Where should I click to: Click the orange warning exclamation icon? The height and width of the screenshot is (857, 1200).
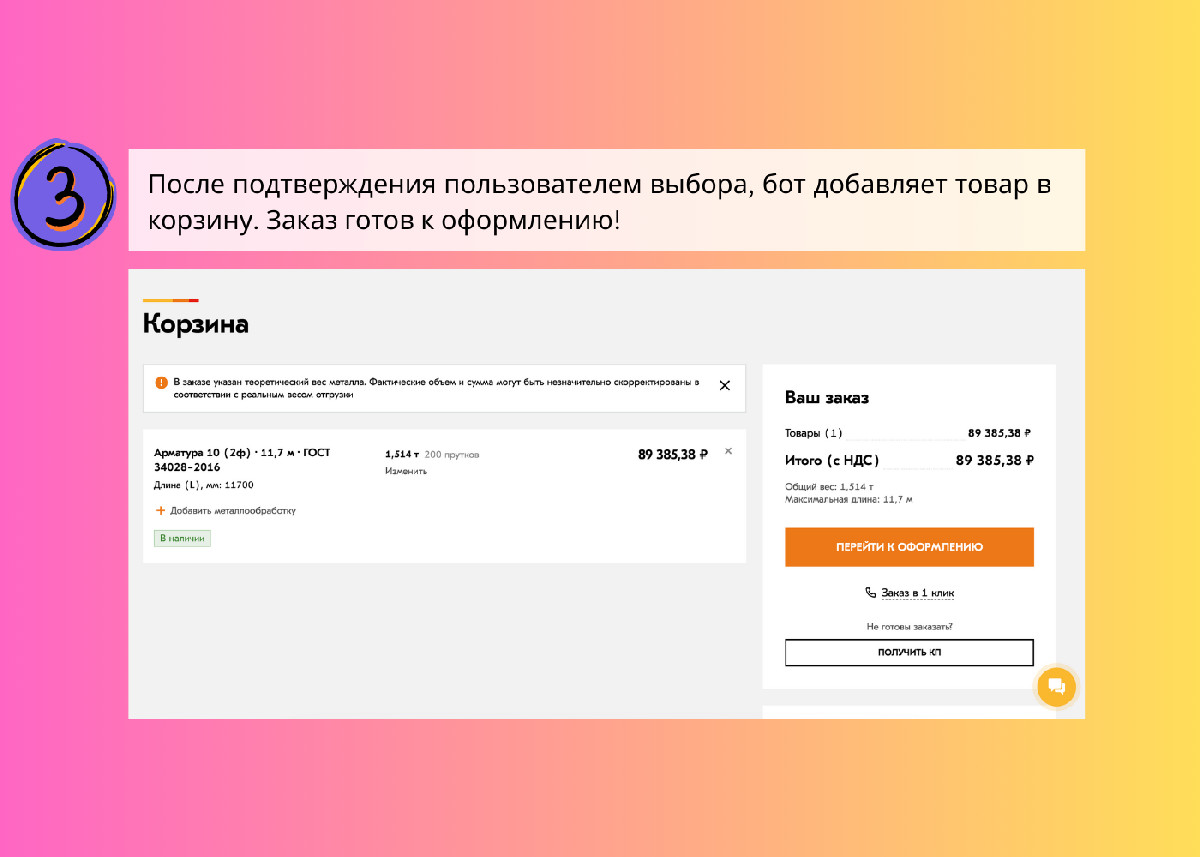click(161, 382)
